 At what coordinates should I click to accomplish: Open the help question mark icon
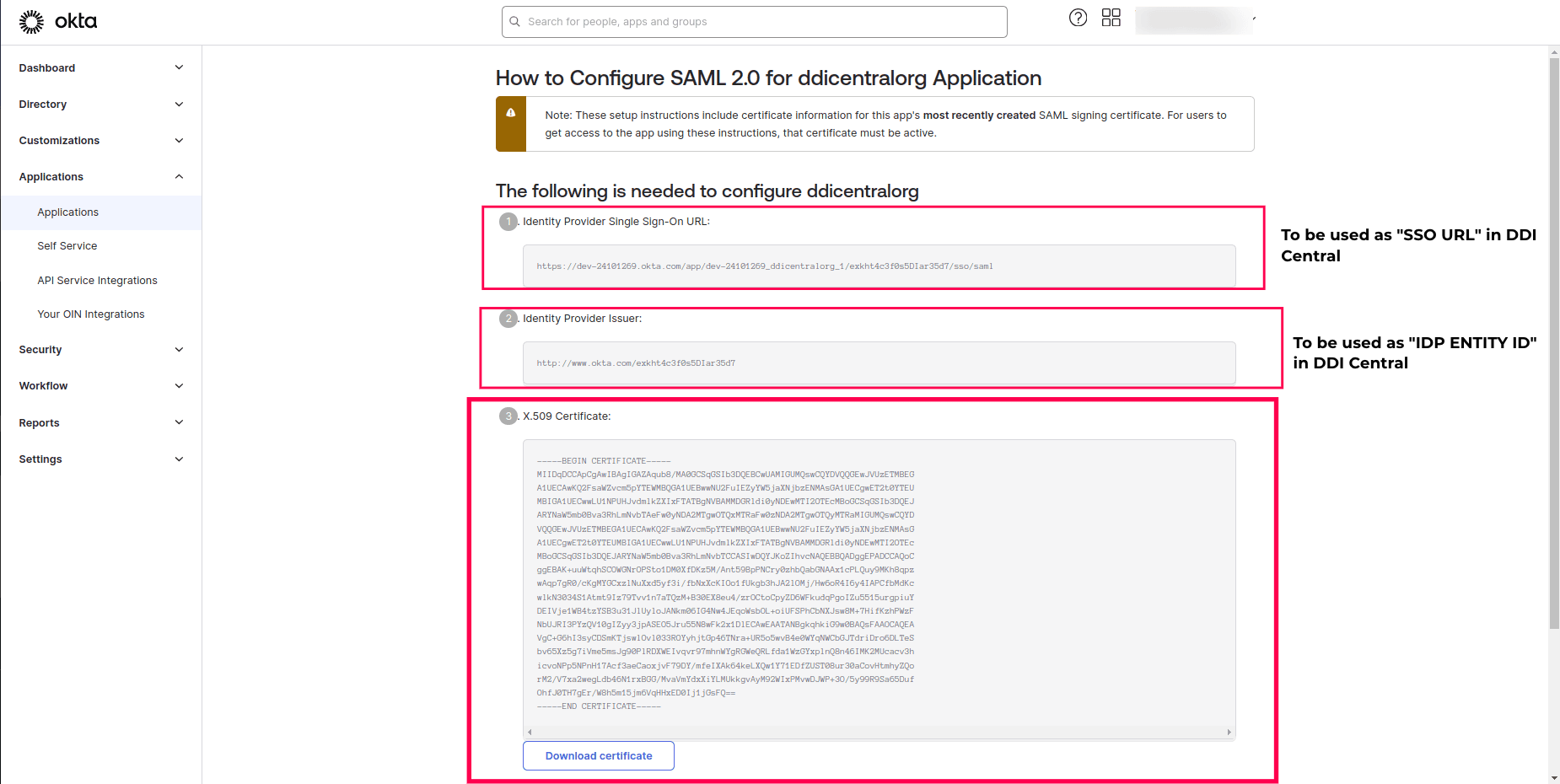(x=1078, y=18)
